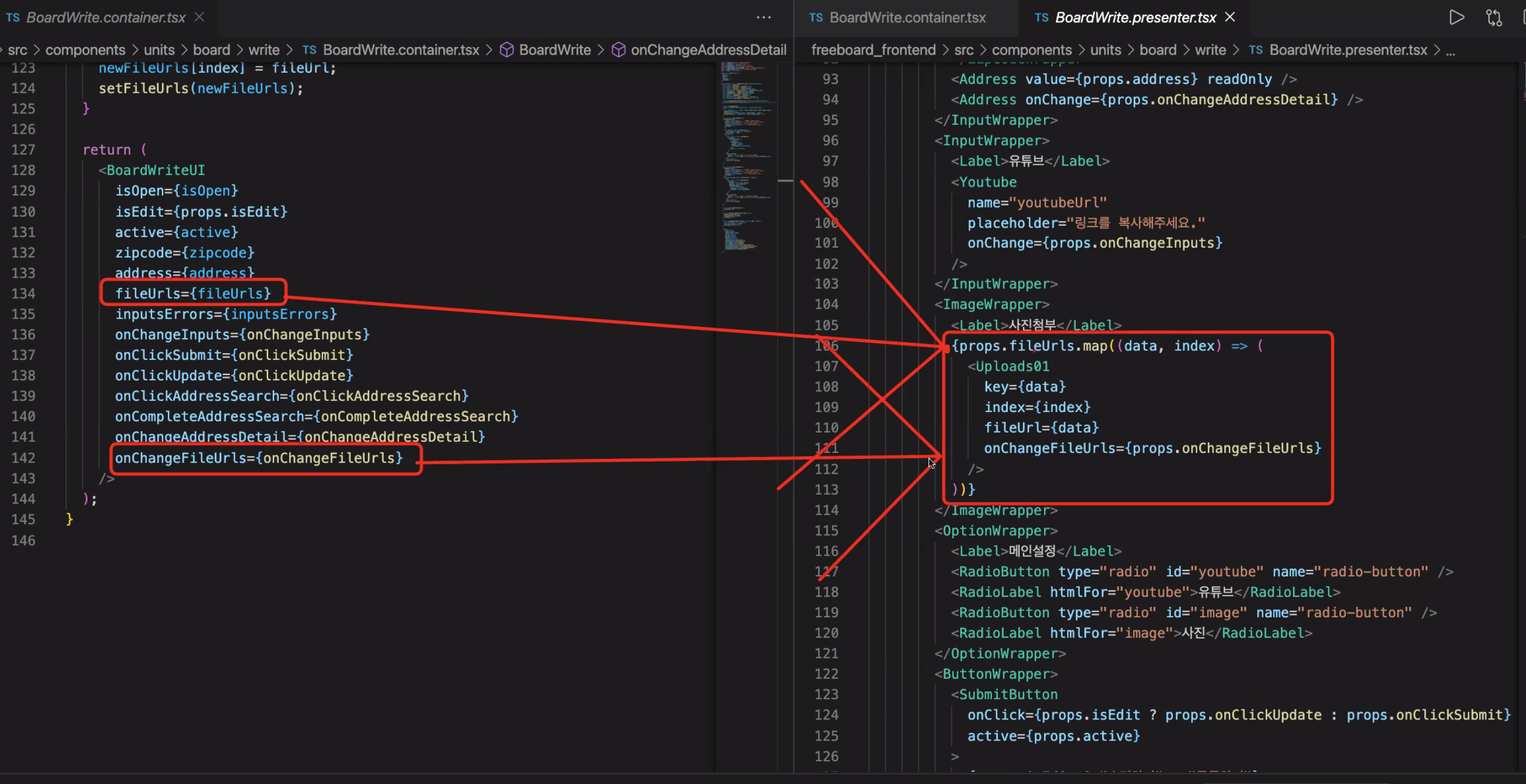Click the Run code play icon
The height and width of the screenshot is (784, 1526).
pyautogui.click(x=1456, y=17)
